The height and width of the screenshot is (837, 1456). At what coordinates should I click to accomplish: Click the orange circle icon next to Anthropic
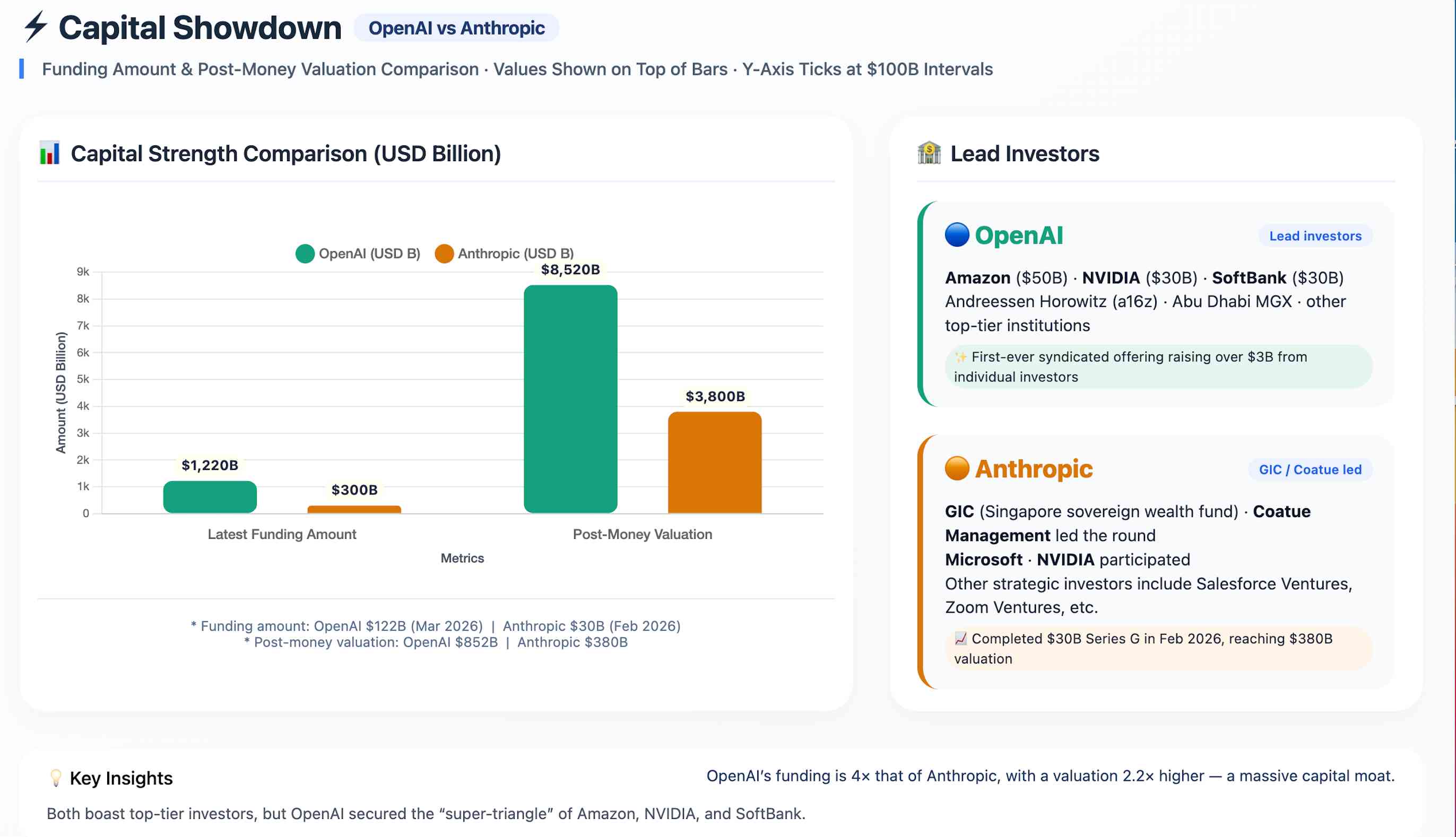(957, 468)
